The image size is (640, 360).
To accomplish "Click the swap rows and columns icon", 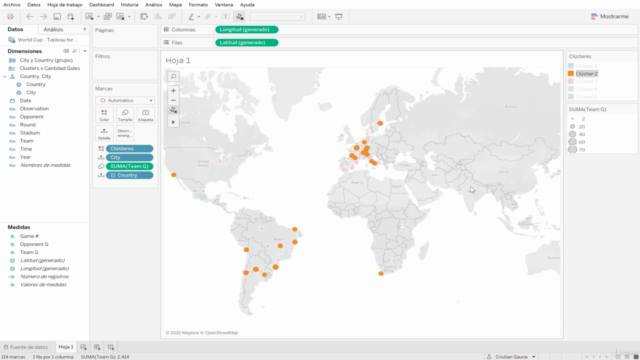I will click(x=144, y=17).
